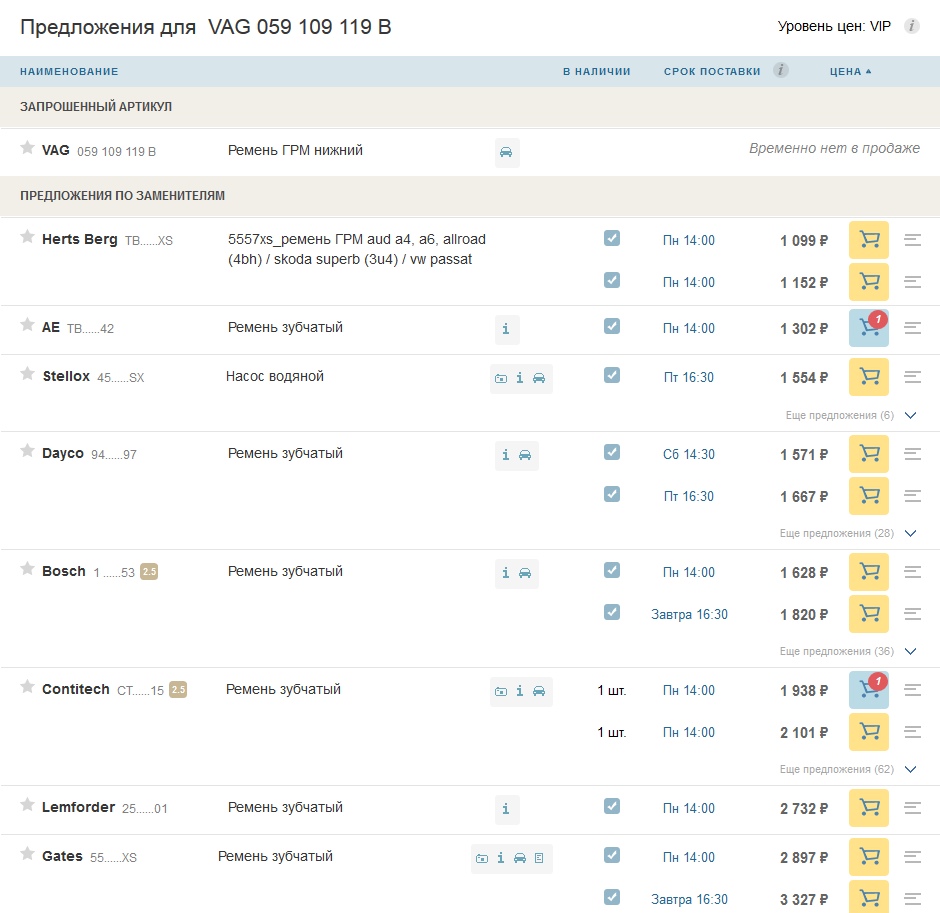Add the 1 099 ₽ Herts Berg offer to cart

(x=869, y=240)
